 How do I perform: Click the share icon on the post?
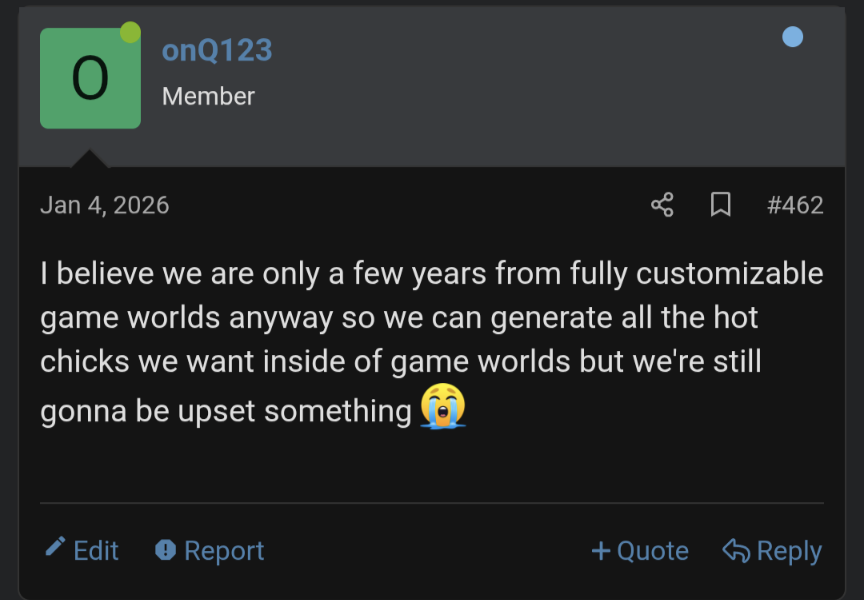pos(661,204)
